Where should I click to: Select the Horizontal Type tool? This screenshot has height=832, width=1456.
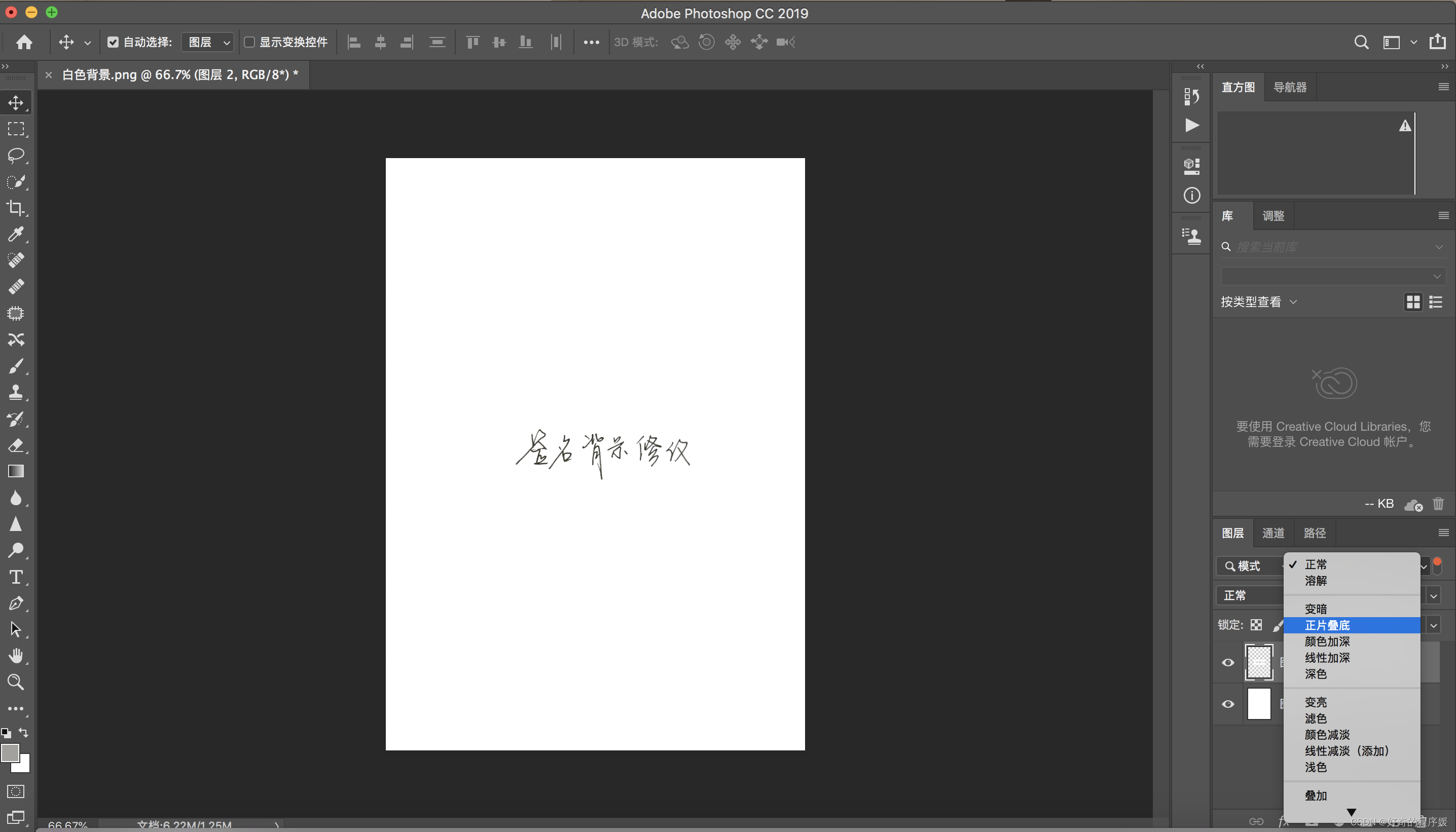(x=15, y=577)
